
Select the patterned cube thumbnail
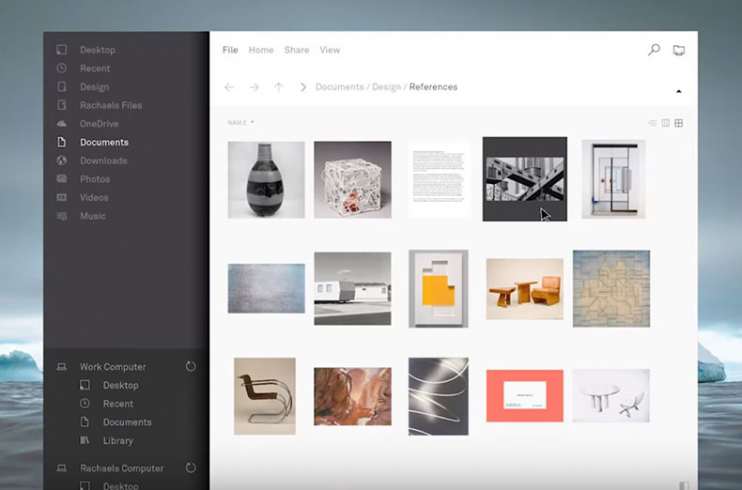(353, 180)
